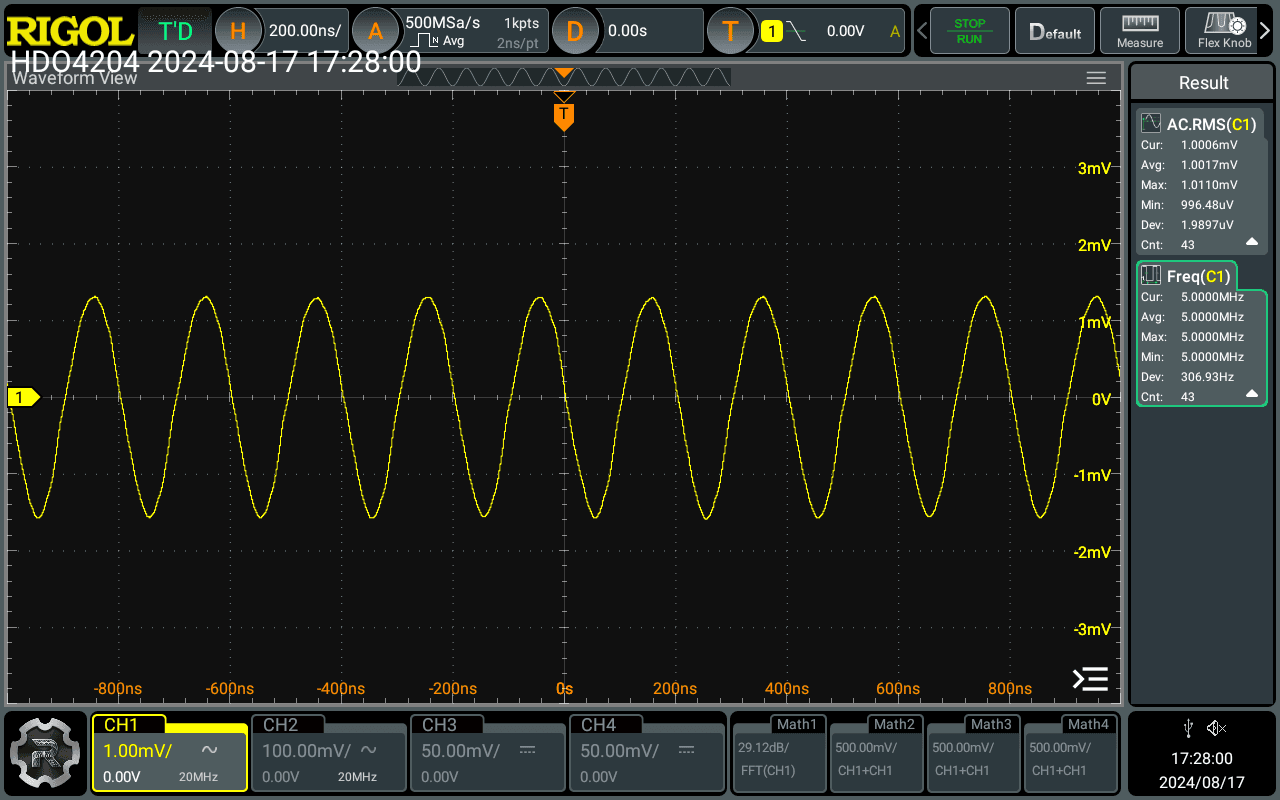Viewport: 1280px width, 800px height.
Task: Click the channel 1 ground level marker
Action: (x=23, y=398)
